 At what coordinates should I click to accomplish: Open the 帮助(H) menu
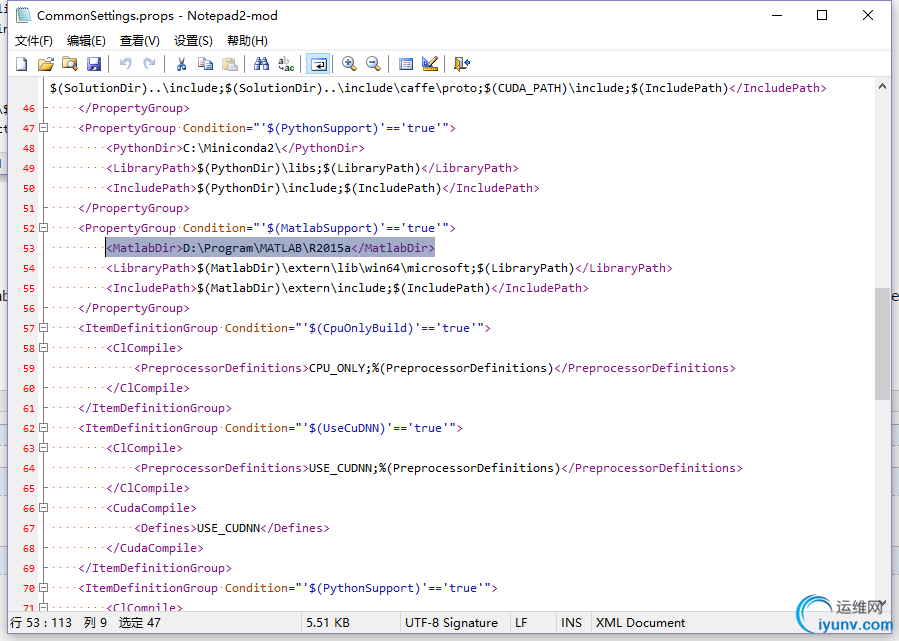(x=247, y=41)
